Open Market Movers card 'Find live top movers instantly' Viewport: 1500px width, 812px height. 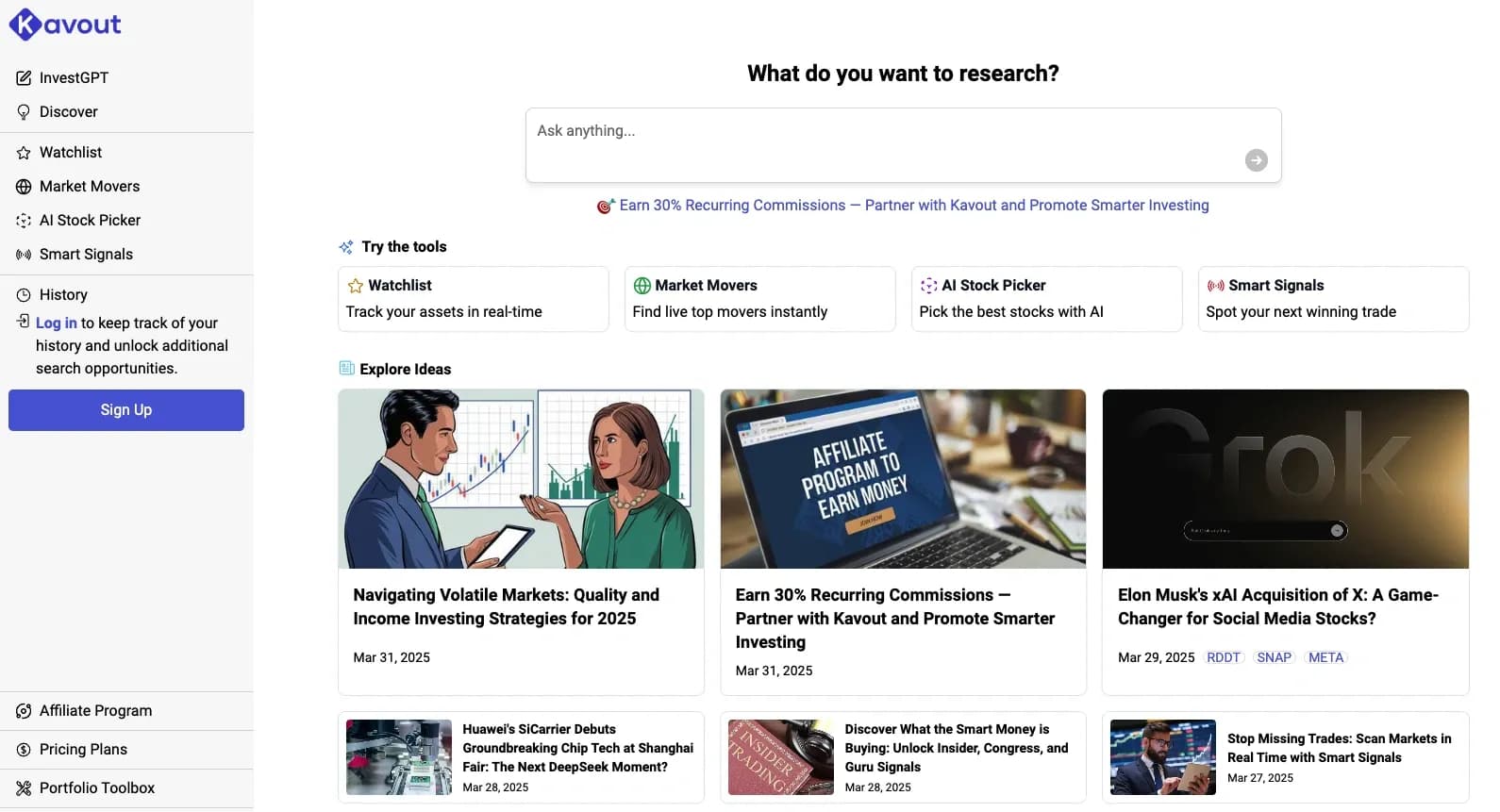tap(760, 299)
